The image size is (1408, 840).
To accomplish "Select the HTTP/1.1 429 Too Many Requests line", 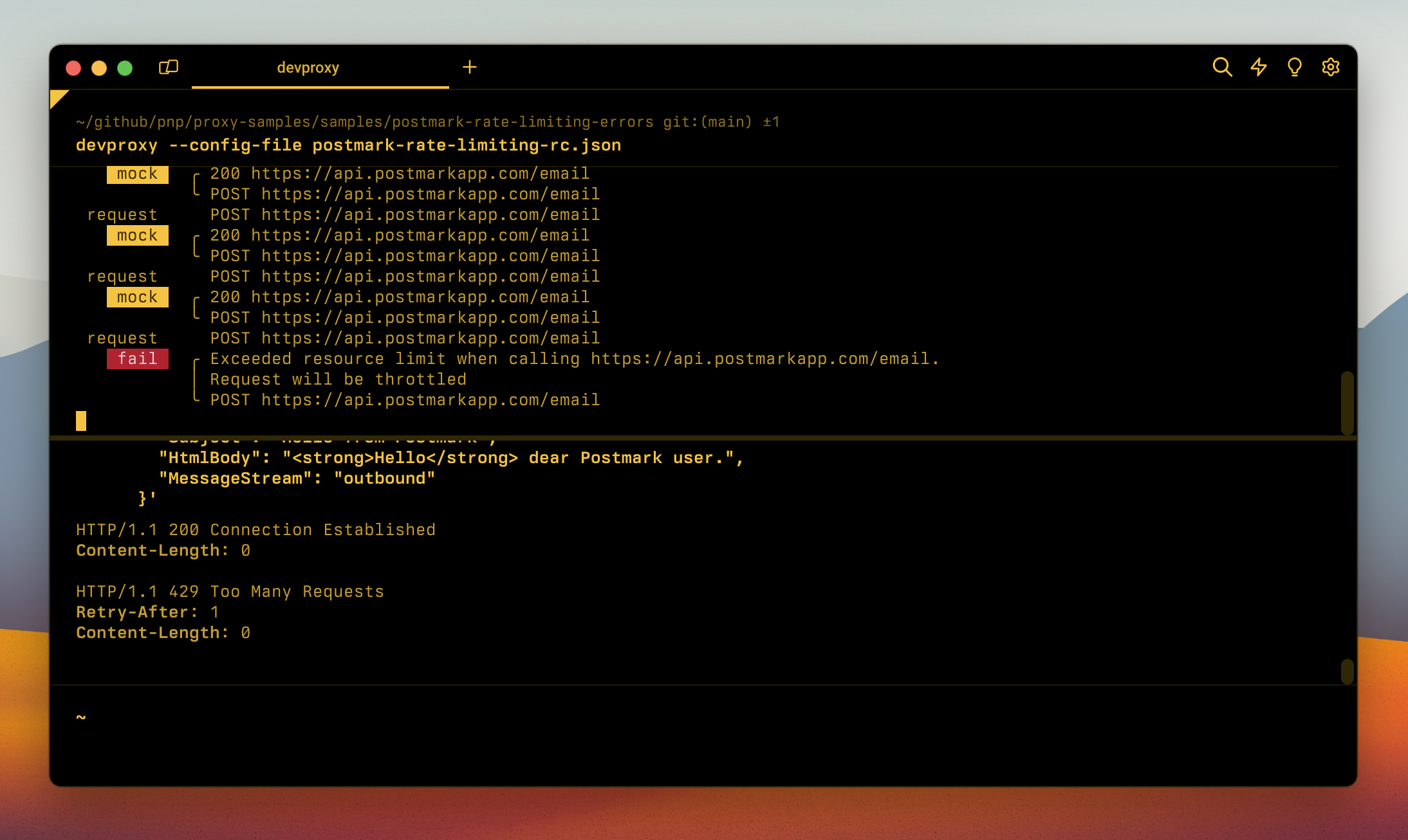I will 230,591.
